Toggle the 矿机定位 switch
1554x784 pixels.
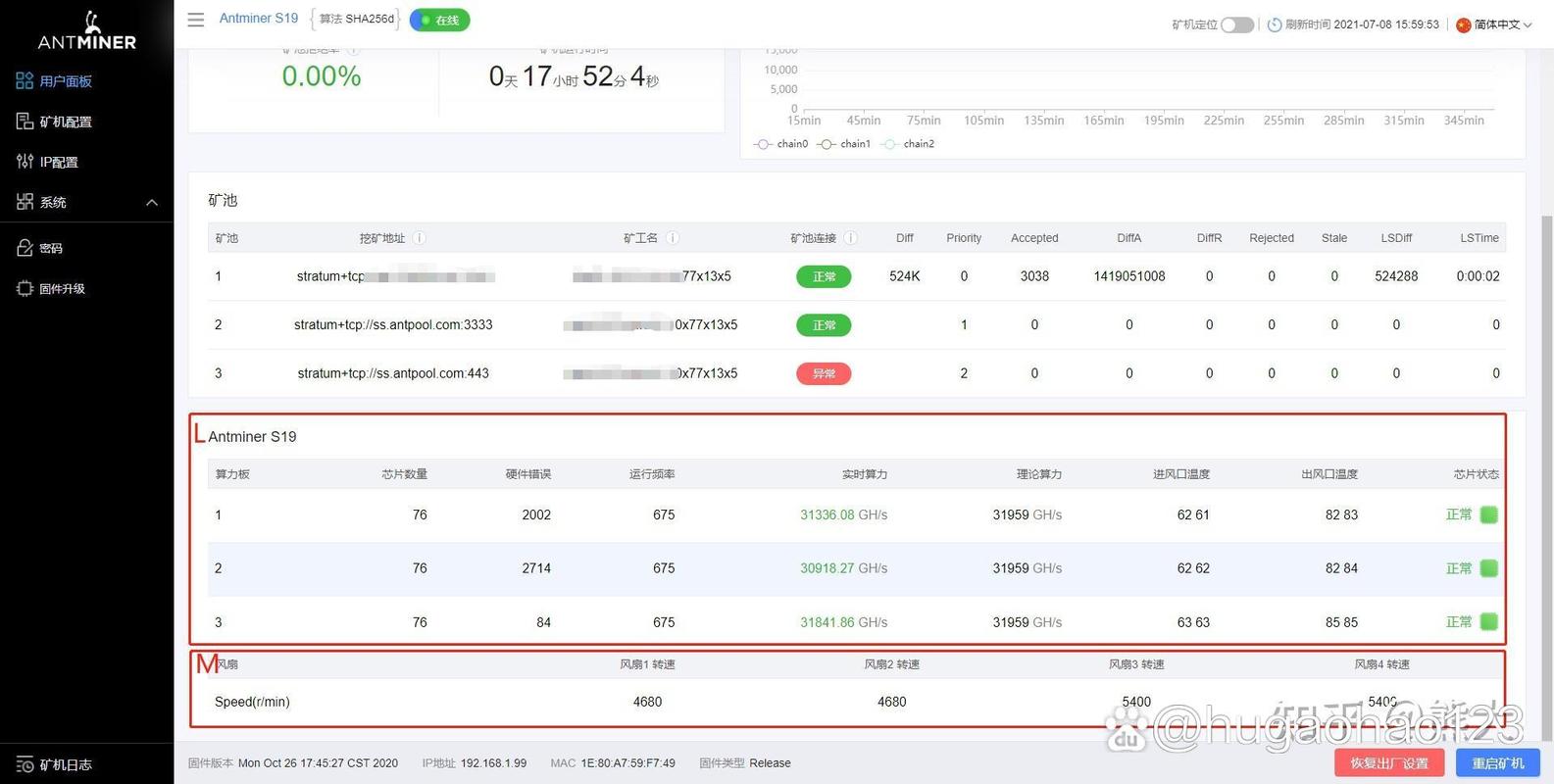click(x=1236, y=24)
